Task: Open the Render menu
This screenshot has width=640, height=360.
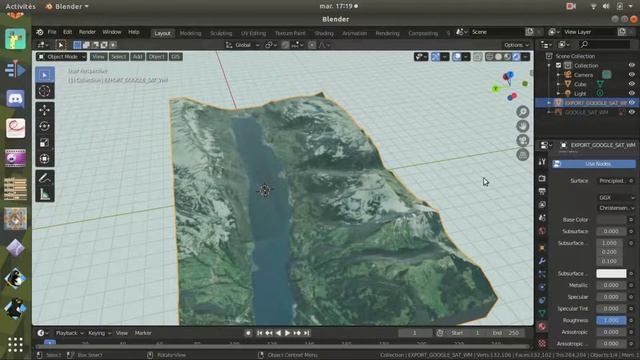Action: pos(87,32)
